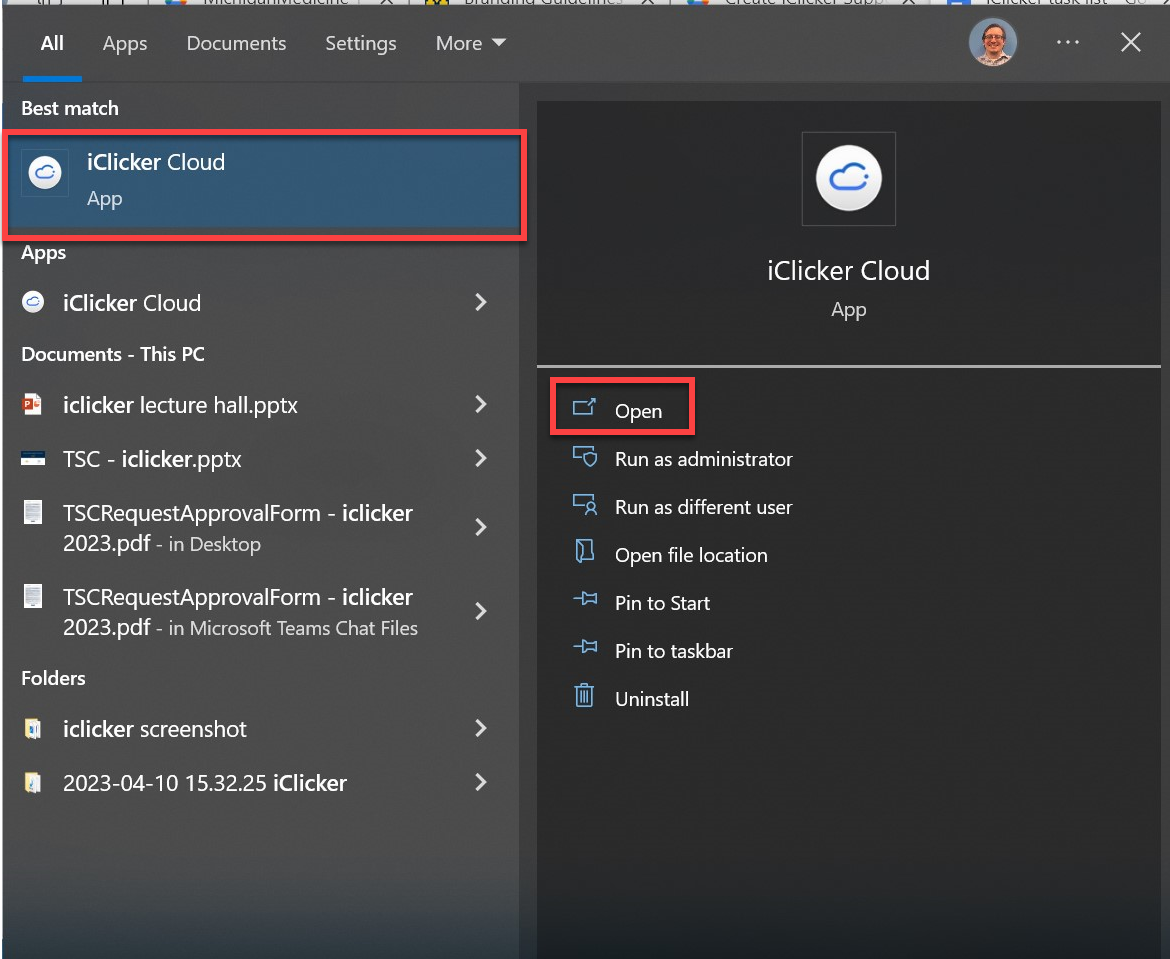Expand details for TSC - iclicker.pptx
The height and width of the screenshot is (959, 1170).
point(481,459)
